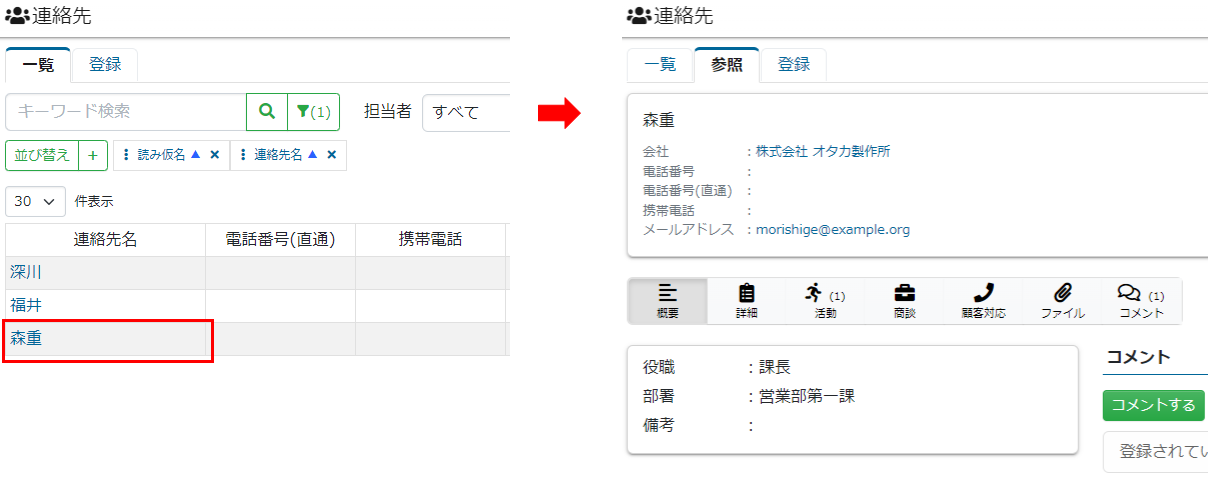Image resolution: width=1208 pixels, height=477 pixels.
Task: Click the 担当者 label
Action: coord(388,112)
